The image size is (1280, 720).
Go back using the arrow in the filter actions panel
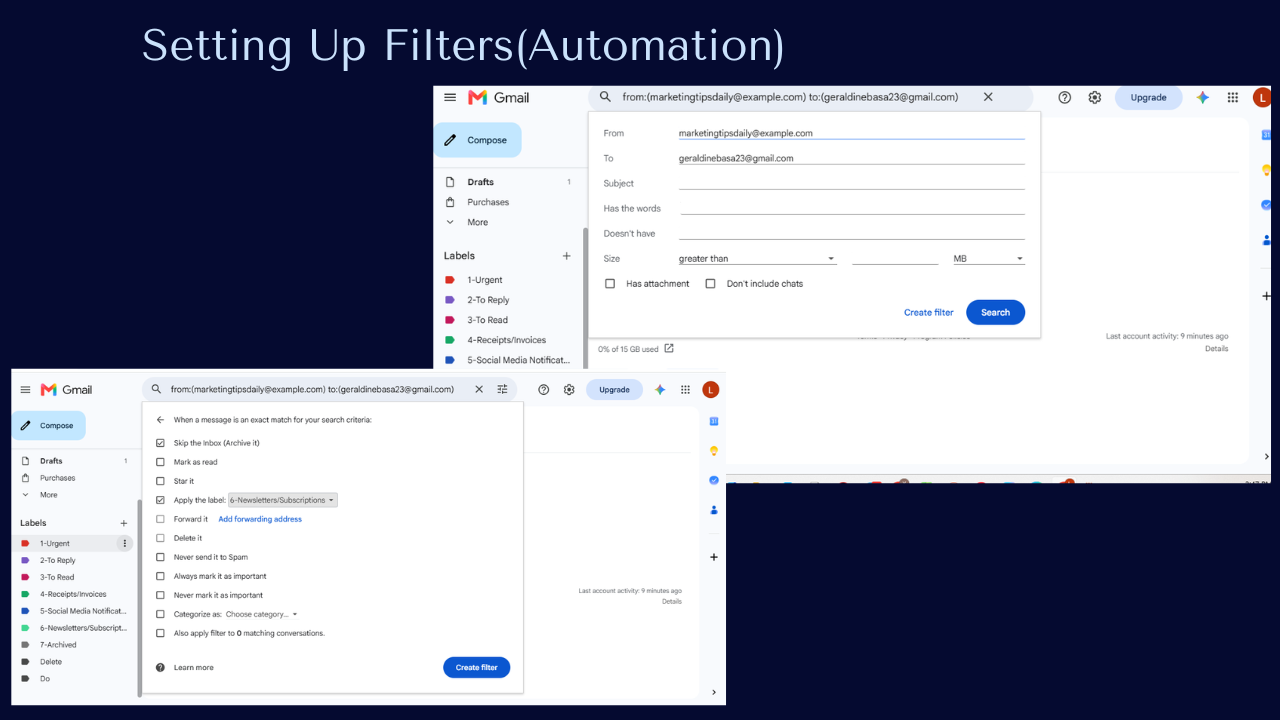point(160,420)
